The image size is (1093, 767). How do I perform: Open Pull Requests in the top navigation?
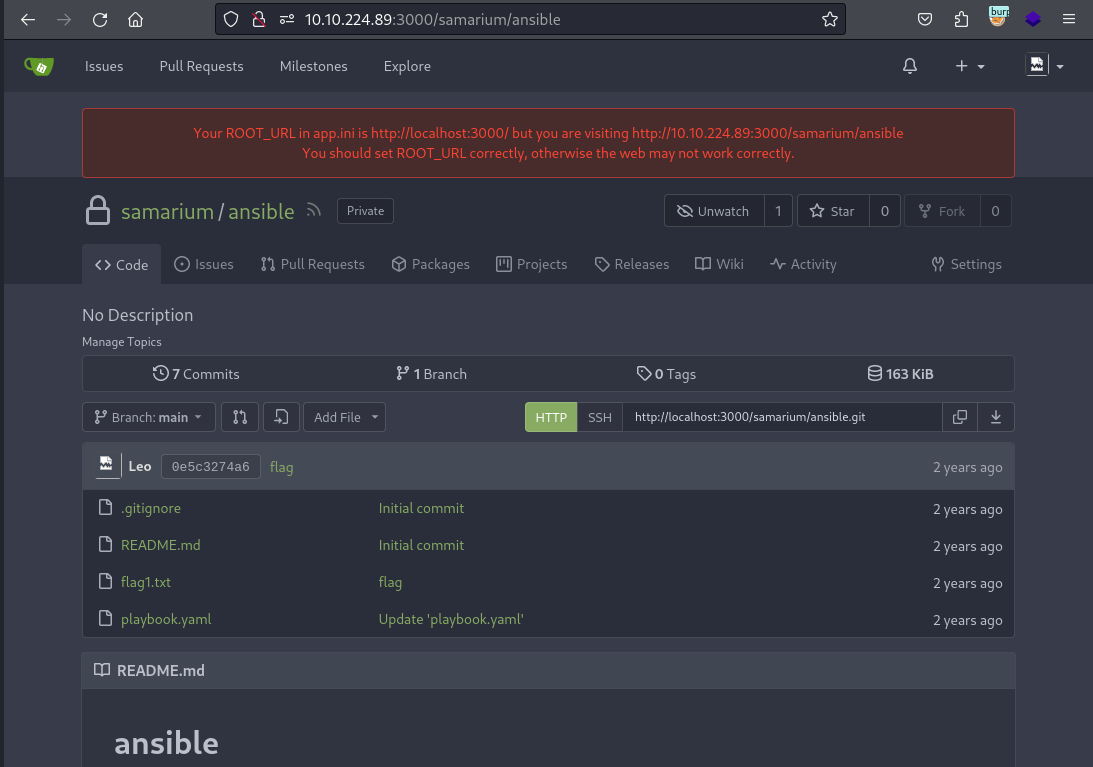tap(201, 66)
